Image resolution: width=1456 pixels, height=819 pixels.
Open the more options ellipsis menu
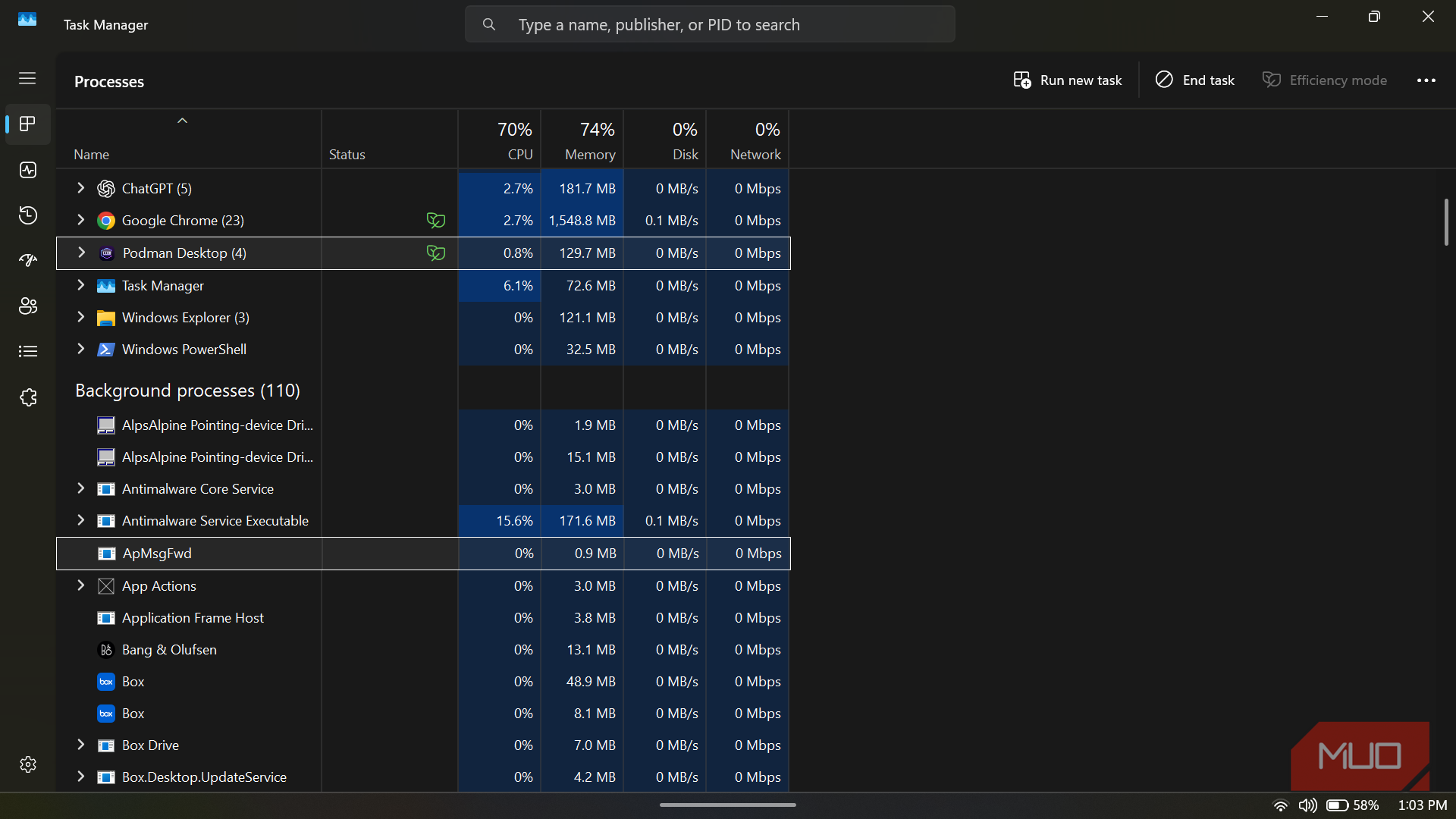point(1426,80)
